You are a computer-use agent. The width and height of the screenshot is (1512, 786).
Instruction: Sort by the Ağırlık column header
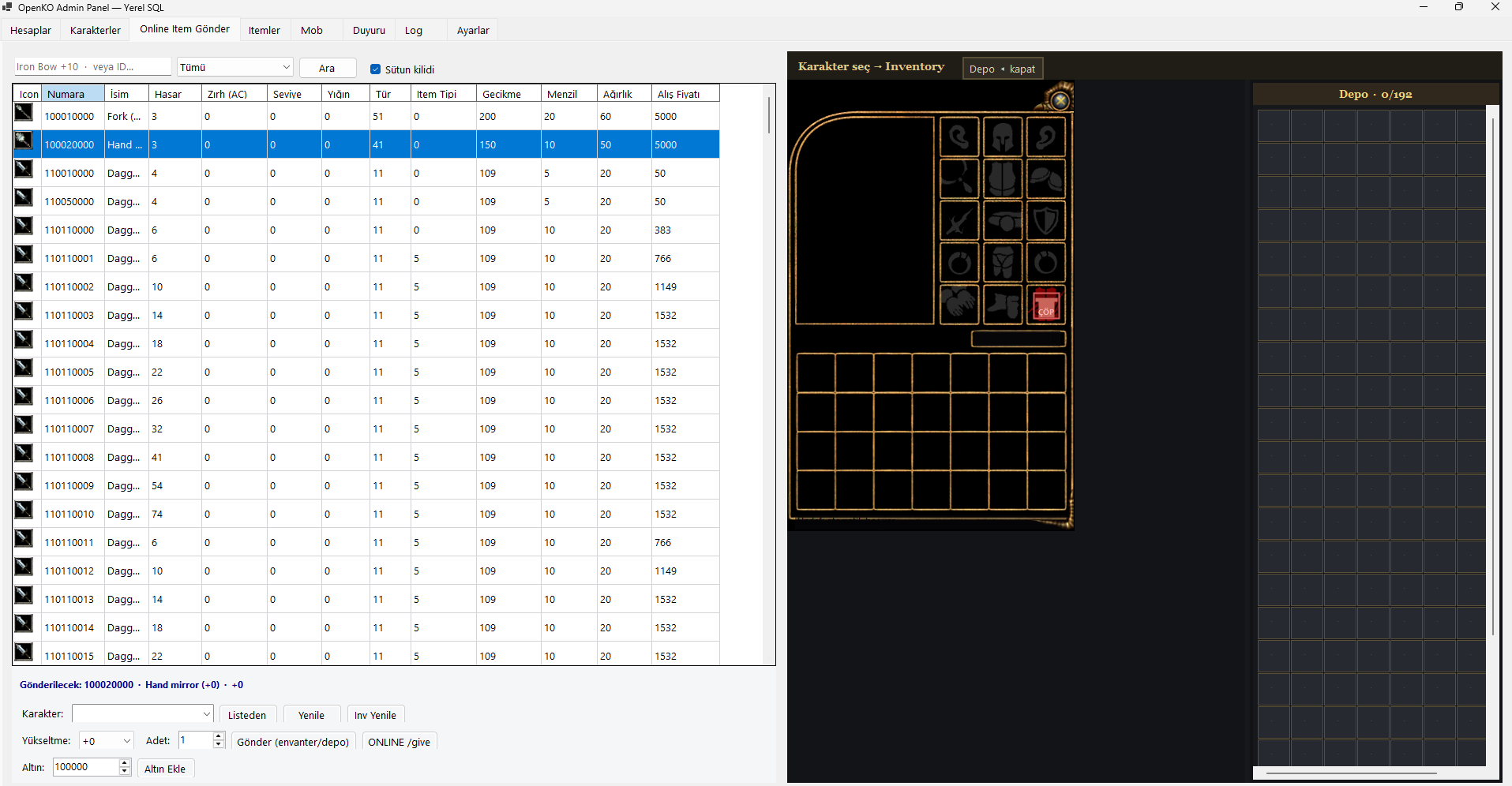click(625, 94)
